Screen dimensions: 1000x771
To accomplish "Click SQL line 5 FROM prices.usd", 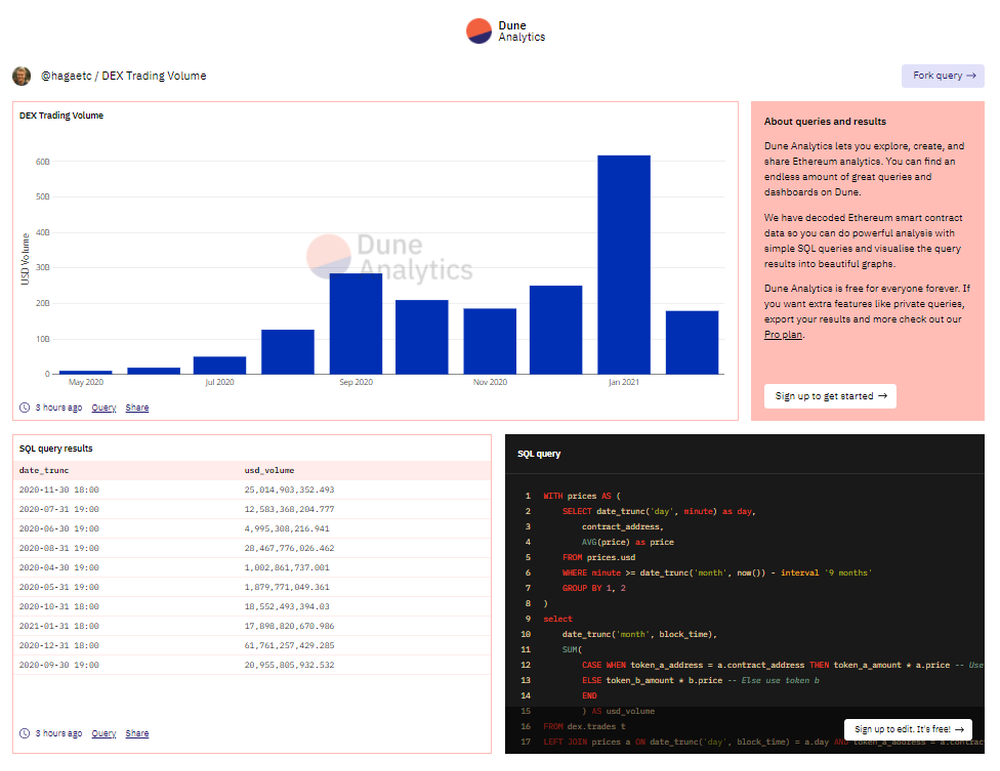I will pos(599,557).
